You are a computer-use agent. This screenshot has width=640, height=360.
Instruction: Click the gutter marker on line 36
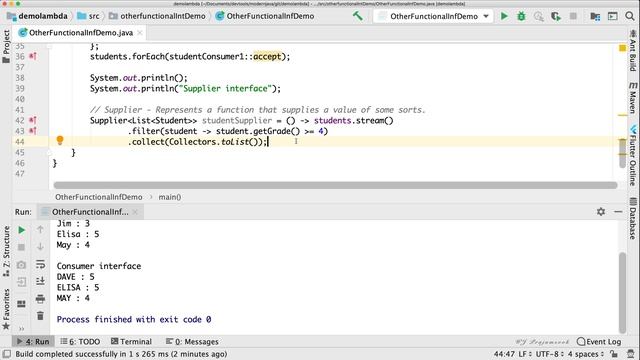(x=33, y=56)
